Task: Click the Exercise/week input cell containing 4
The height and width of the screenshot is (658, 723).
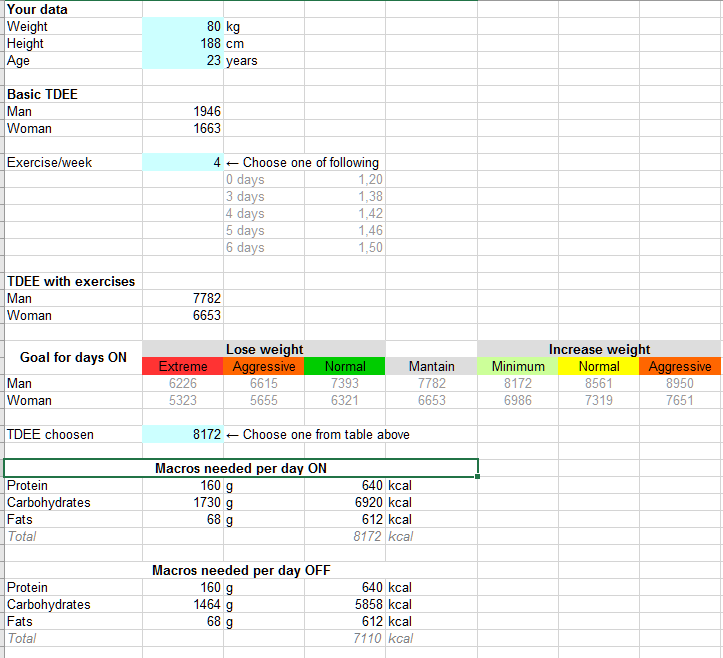Action: [x=183, y=163]
